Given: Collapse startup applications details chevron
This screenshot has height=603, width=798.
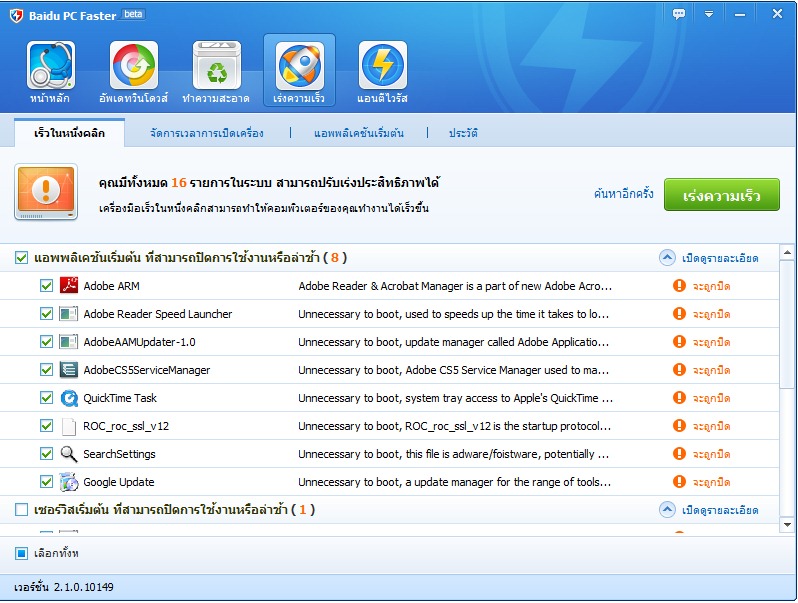Looking at the screenshot, I should click(667, 258).
